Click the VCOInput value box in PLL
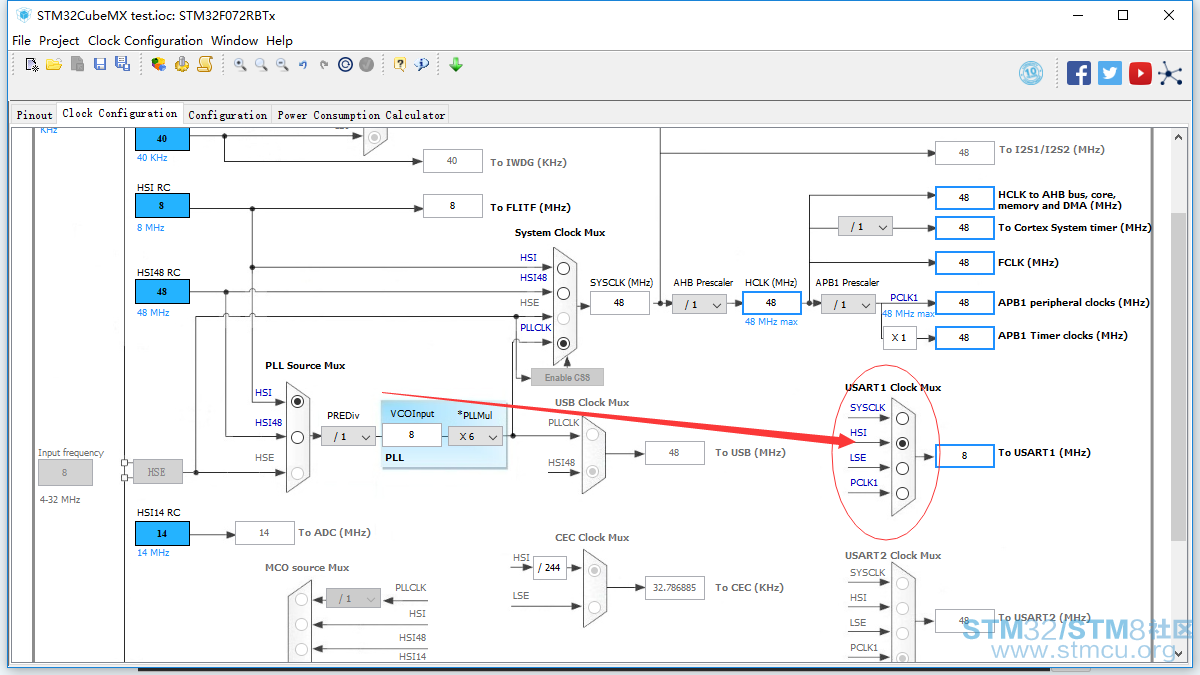Viewport: 1200px width, 675px height. (411, 435)
